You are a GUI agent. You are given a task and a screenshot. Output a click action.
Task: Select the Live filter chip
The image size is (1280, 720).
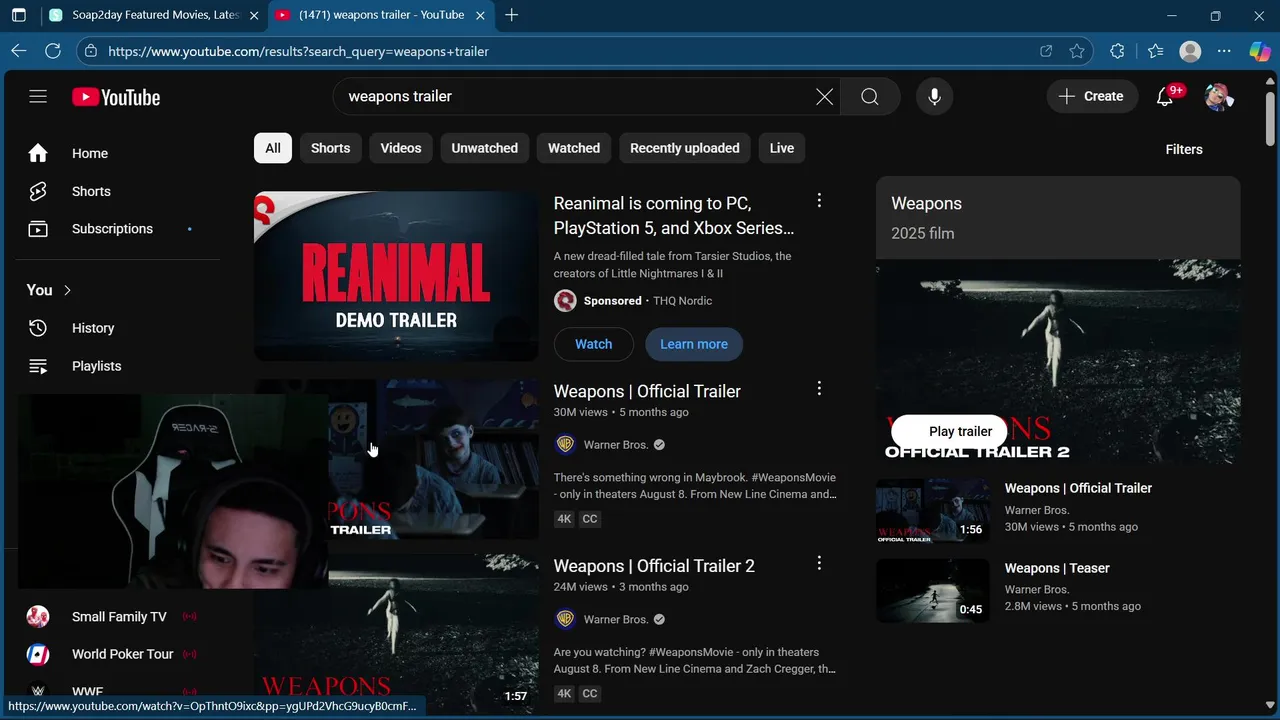pos(782,148)
